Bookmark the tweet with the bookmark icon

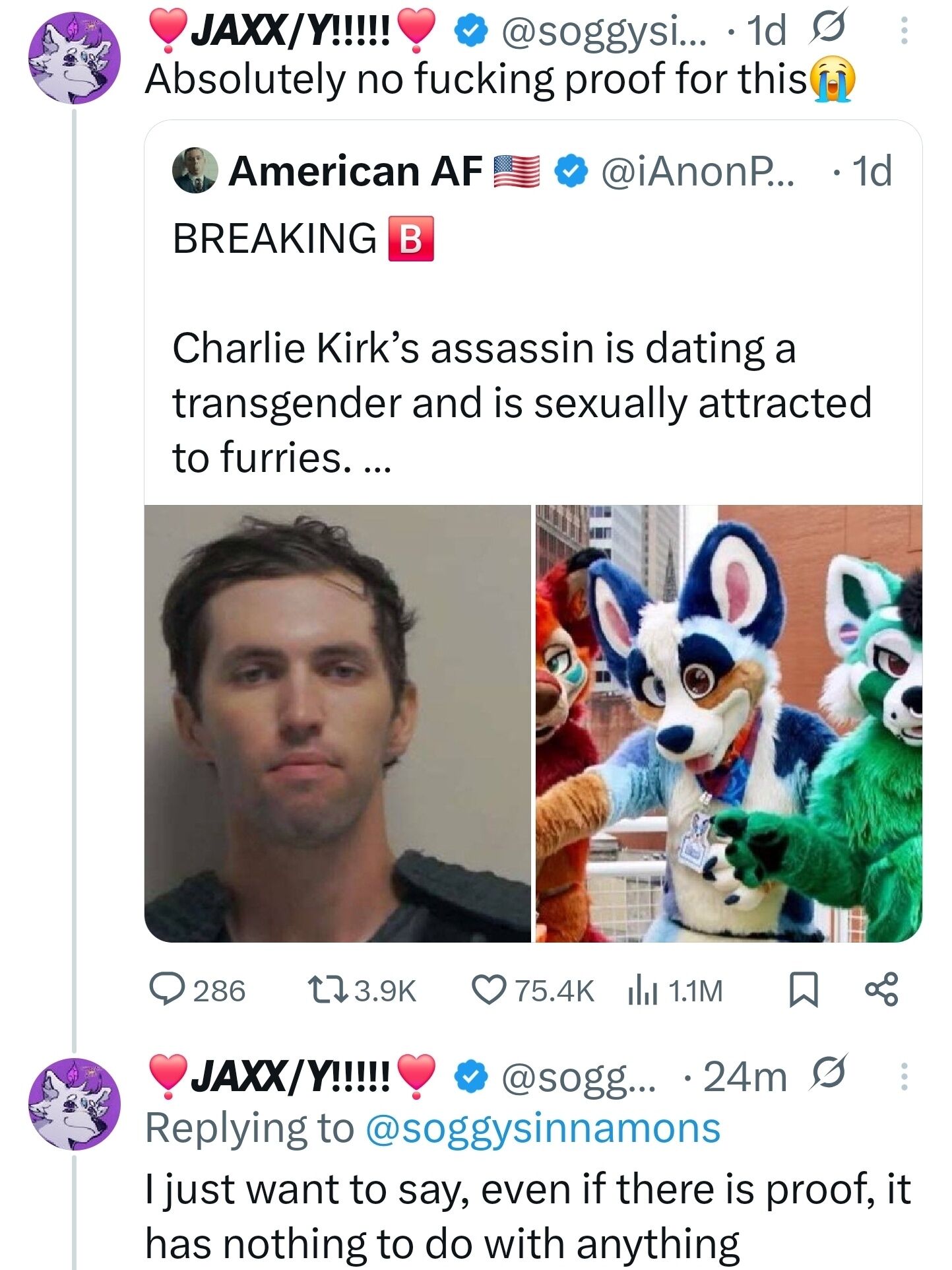pos(804,991)
